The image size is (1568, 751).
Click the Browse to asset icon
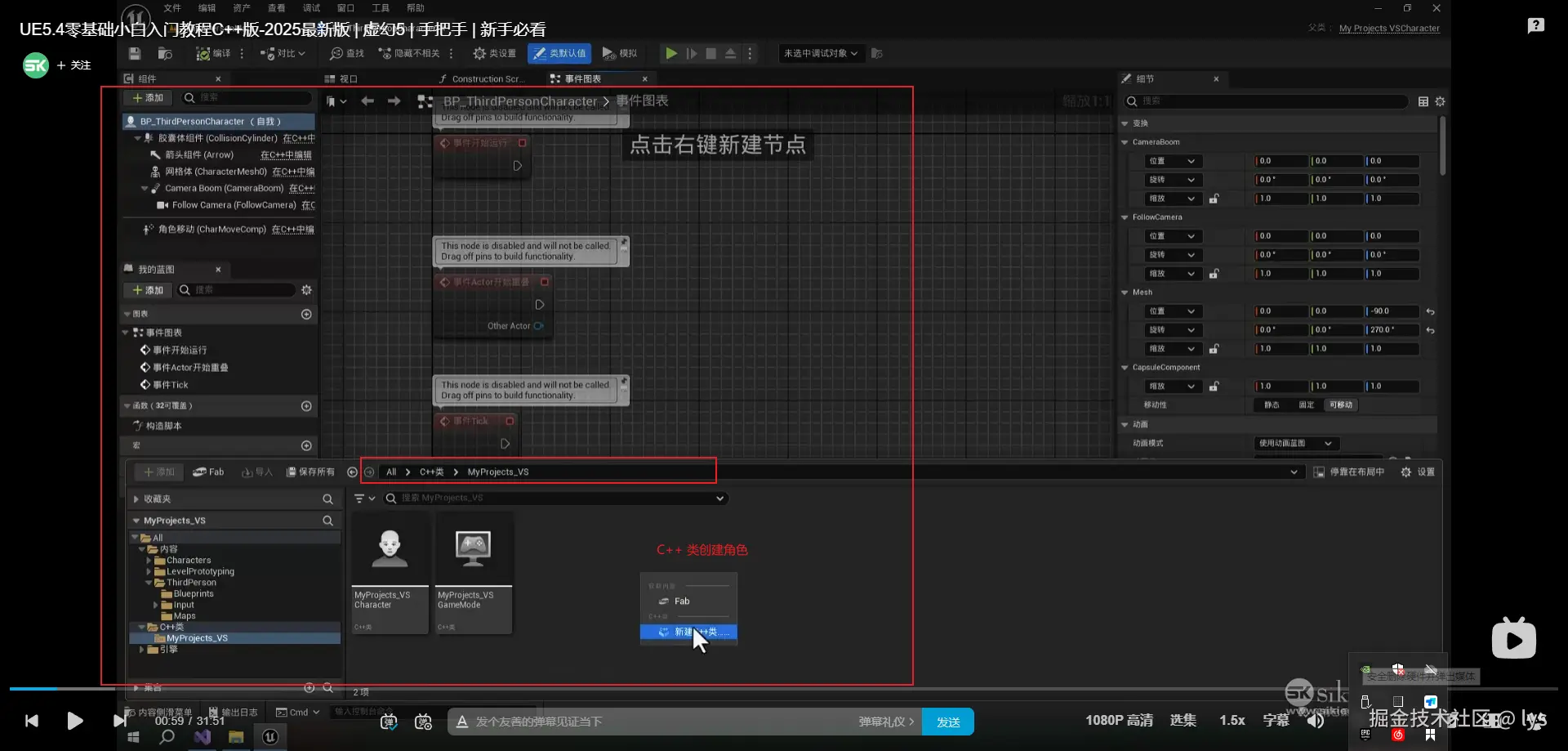click(165, 53)
